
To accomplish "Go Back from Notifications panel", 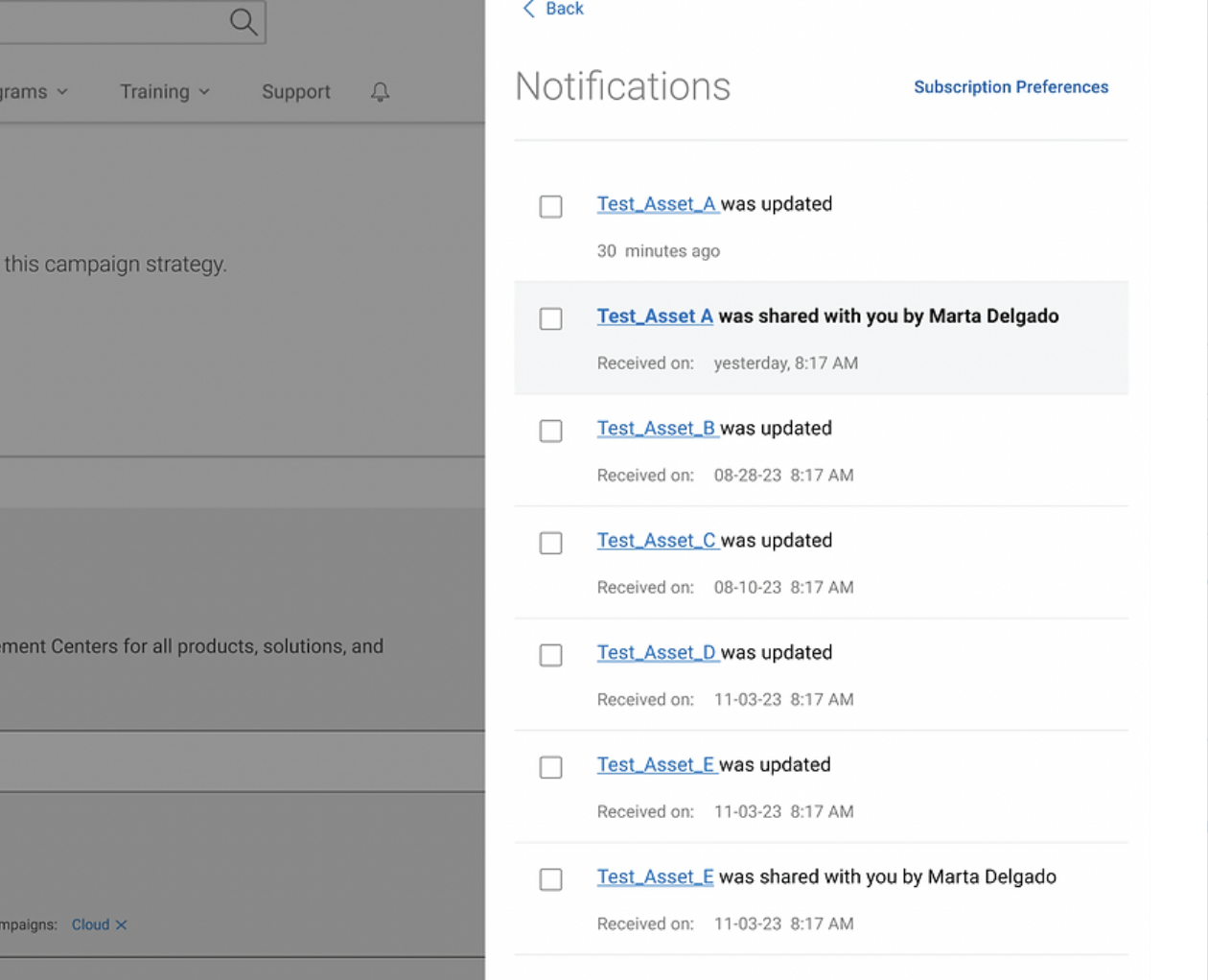I will (x=564, y=10).
